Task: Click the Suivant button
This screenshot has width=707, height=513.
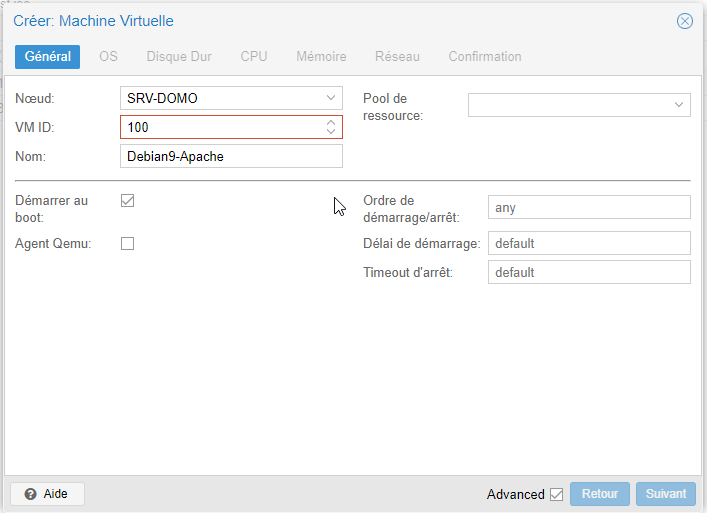Action: (666, 494)
